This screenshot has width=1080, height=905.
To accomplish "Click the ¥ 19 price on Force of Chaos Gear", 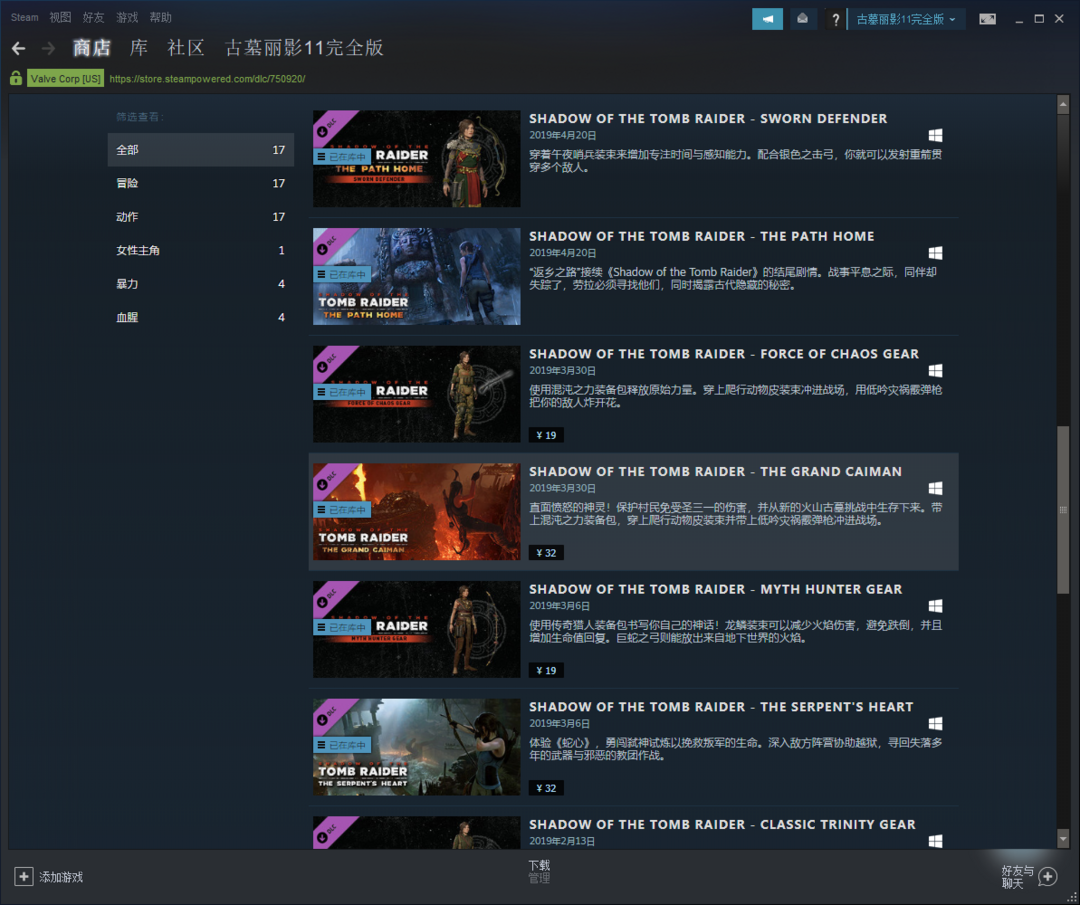I will pos(546,435).
